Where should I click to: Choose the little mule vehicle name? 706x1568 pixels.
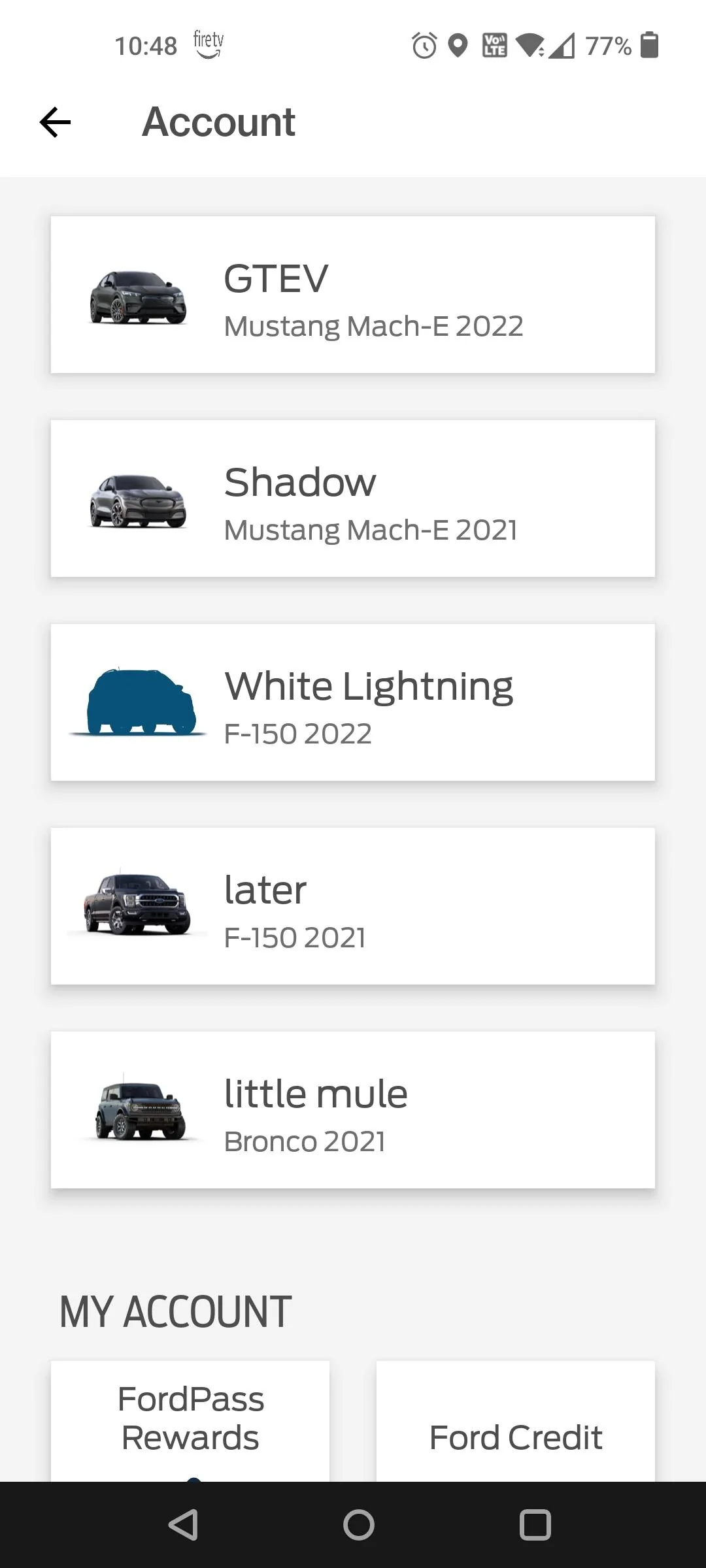(316, 1094)
